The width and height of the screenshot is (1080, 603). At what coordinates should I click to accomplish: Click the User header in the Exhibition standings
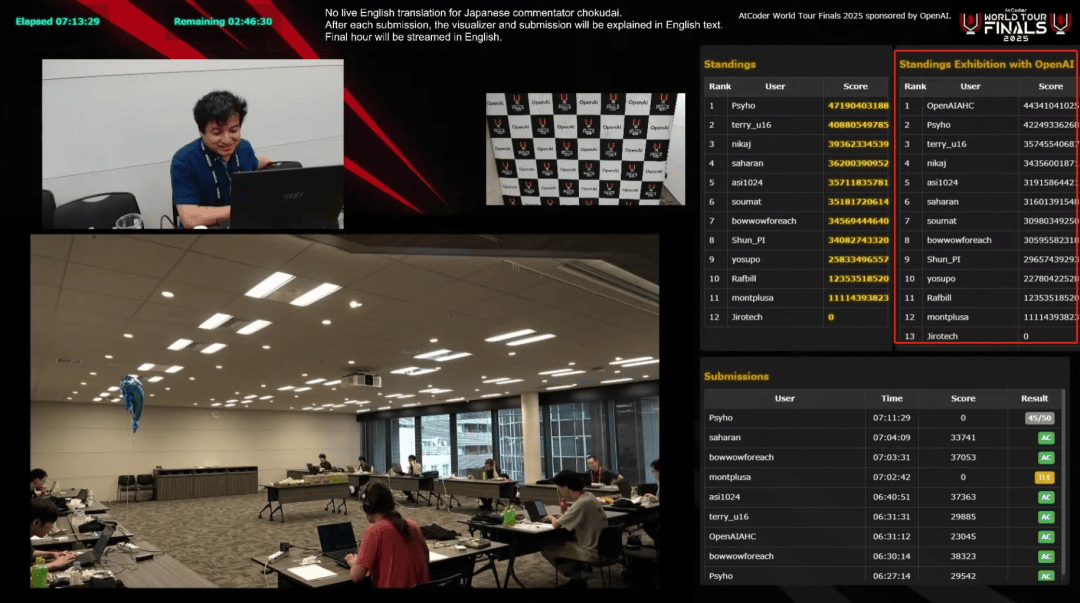point(970,86)
